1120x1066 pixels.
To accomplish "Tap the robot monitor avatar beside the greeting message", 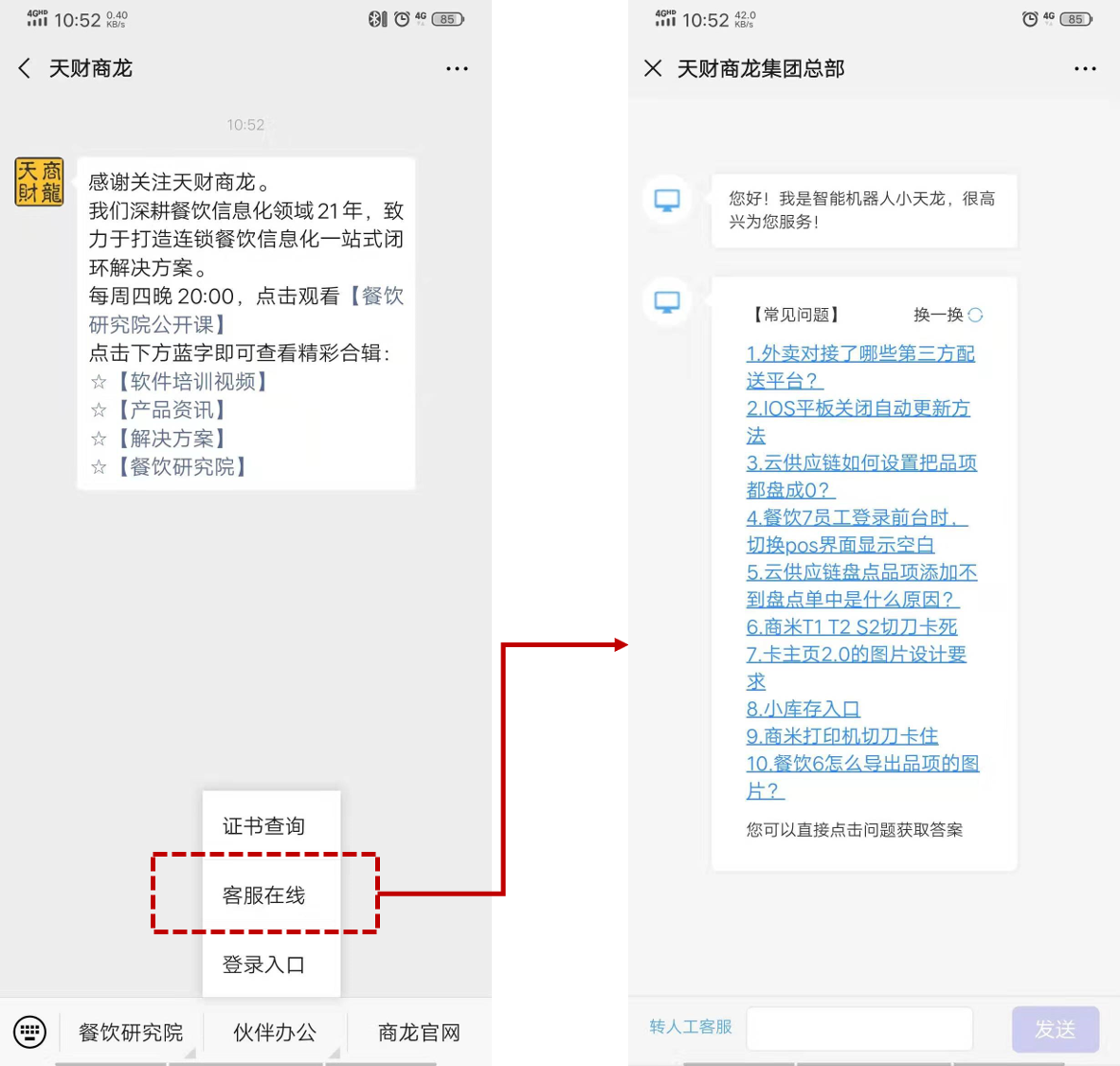I will click(667, 200).
